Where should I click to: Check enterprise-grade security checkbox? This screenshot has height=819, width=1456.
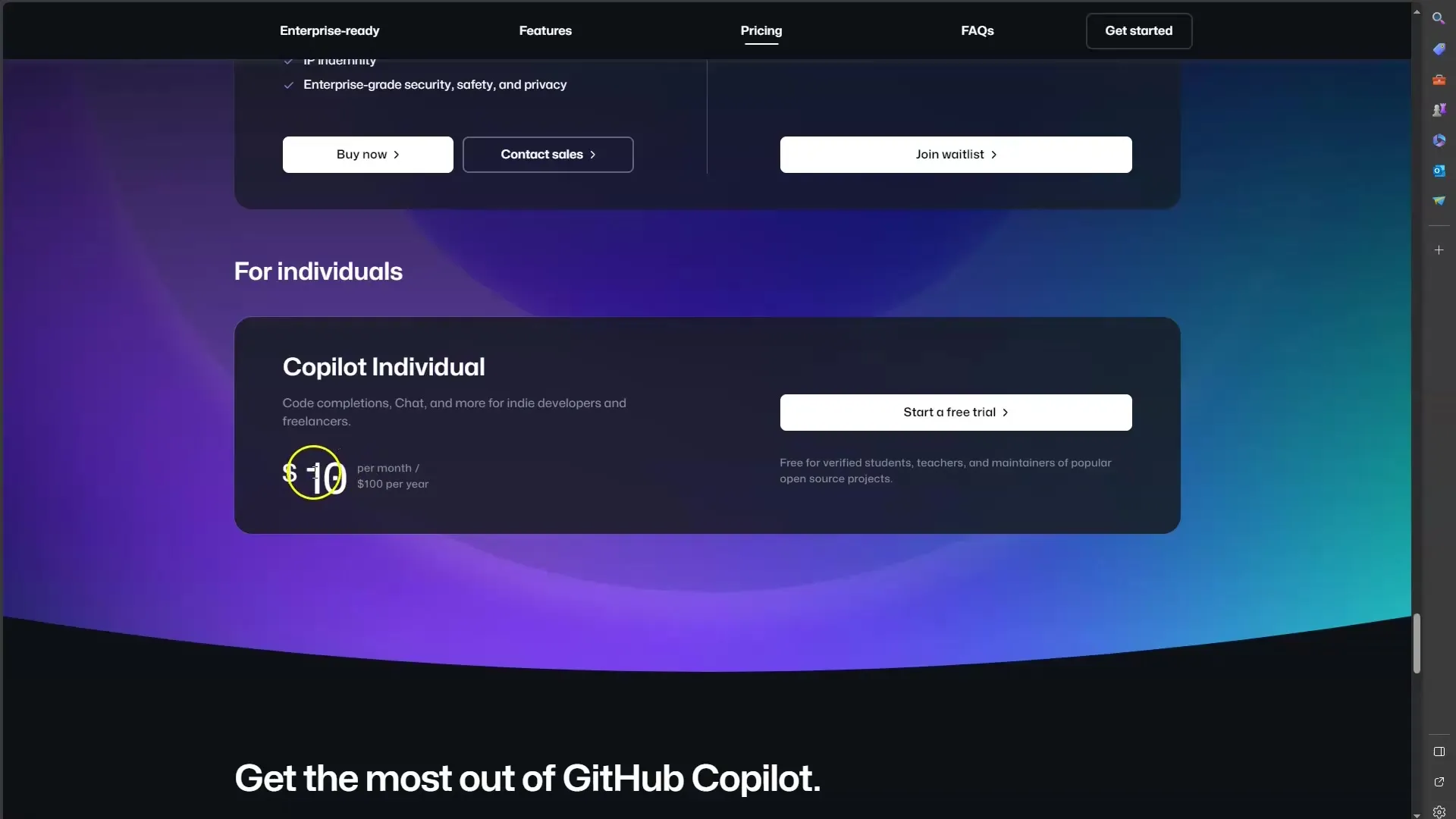tap(288, 84)
